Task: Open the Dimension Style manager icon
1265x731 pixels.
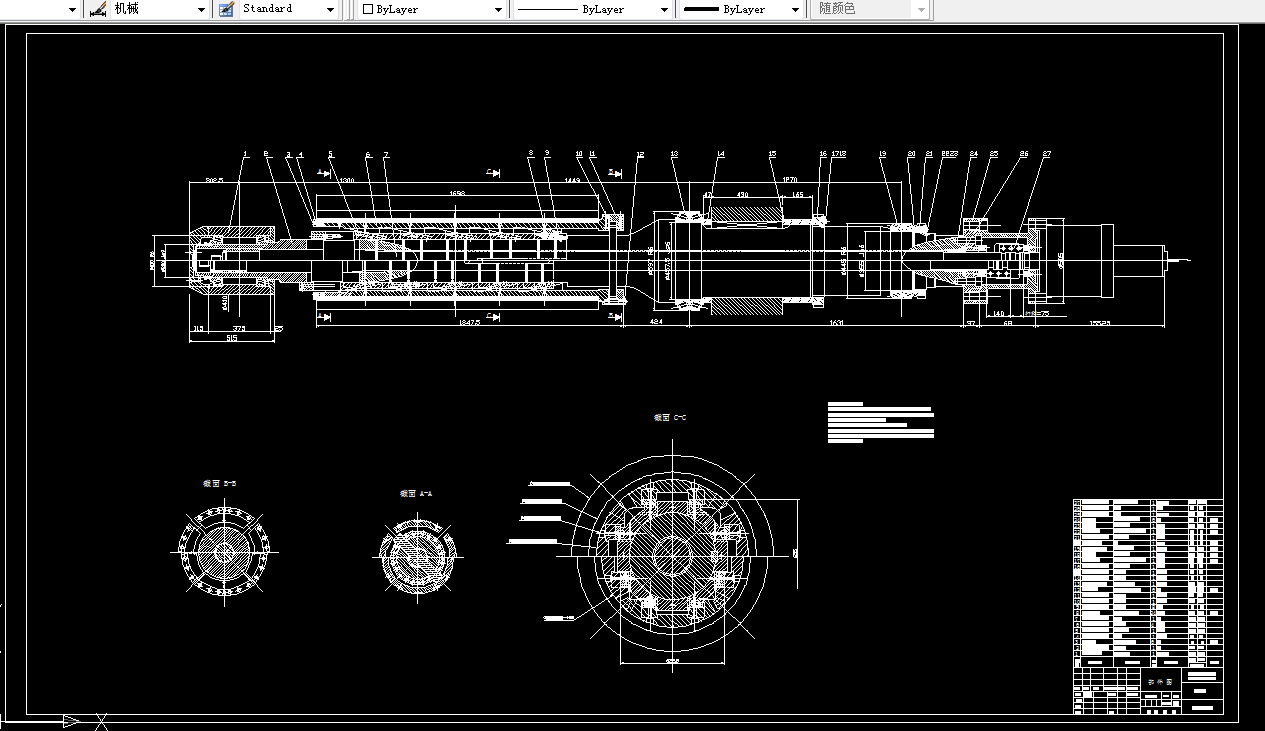Action: [97, 9]
